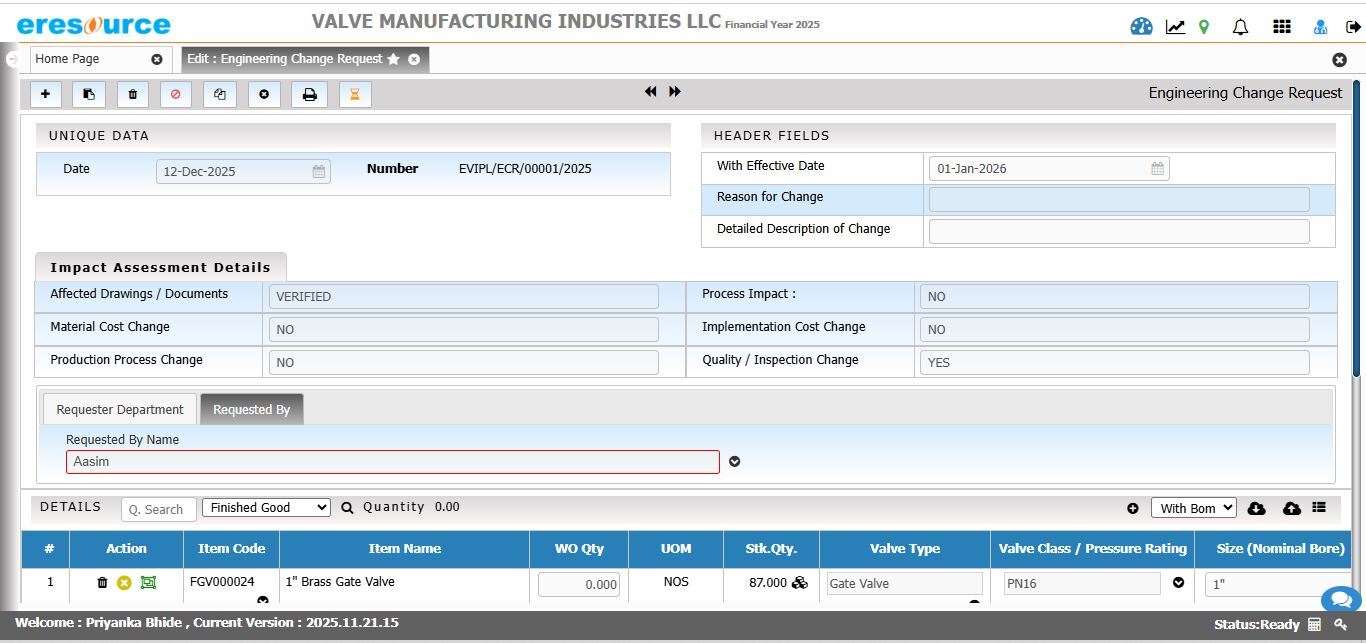This screenshot has height=643, width=1366.
Task: Click the print icon in toolbar
Action: pos(309,94)
